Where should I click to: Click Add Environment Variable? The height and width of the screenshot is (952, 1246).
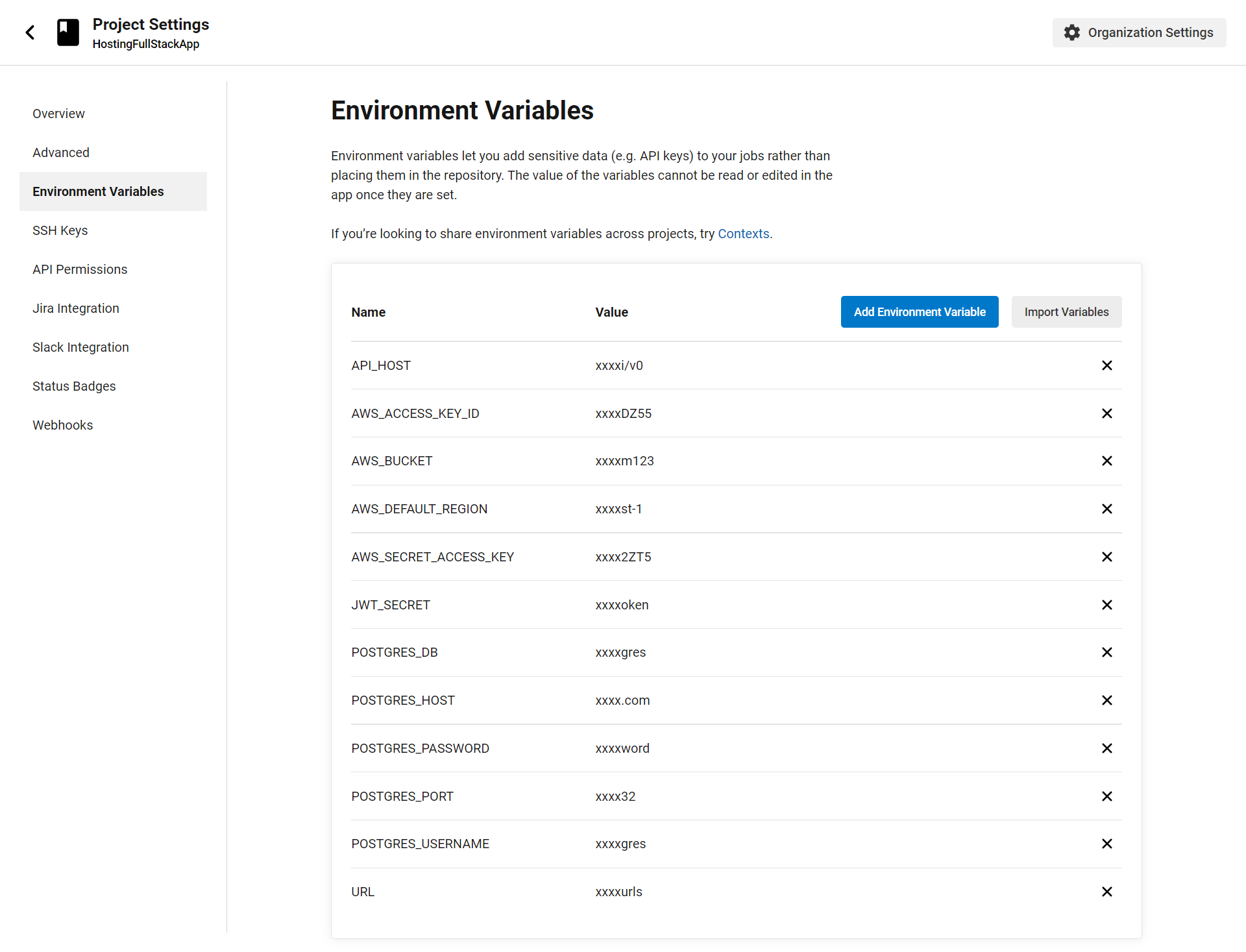point(919,311)
